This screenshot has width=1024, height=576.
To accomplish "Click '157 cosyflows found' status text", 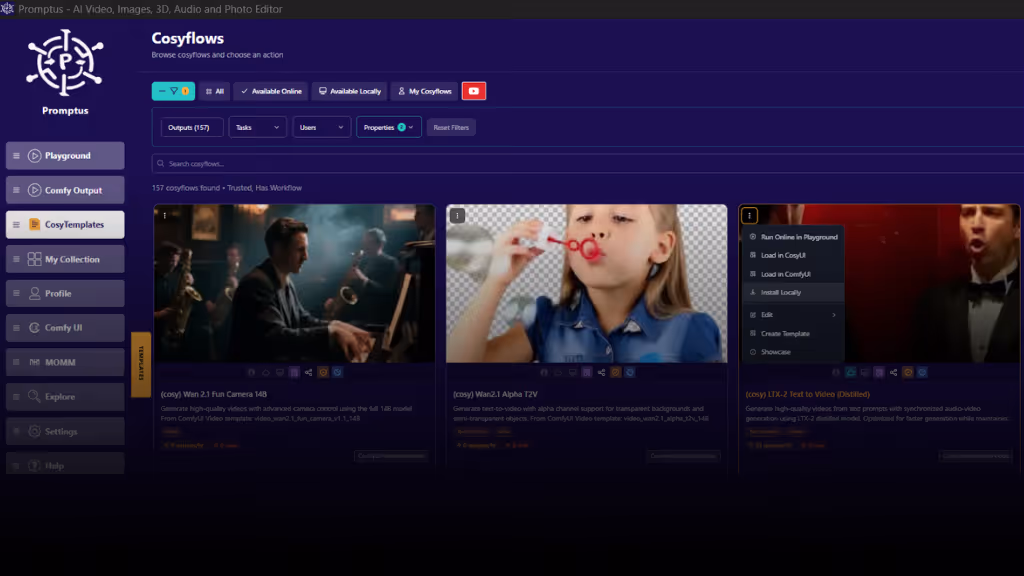I will [186, 187].
